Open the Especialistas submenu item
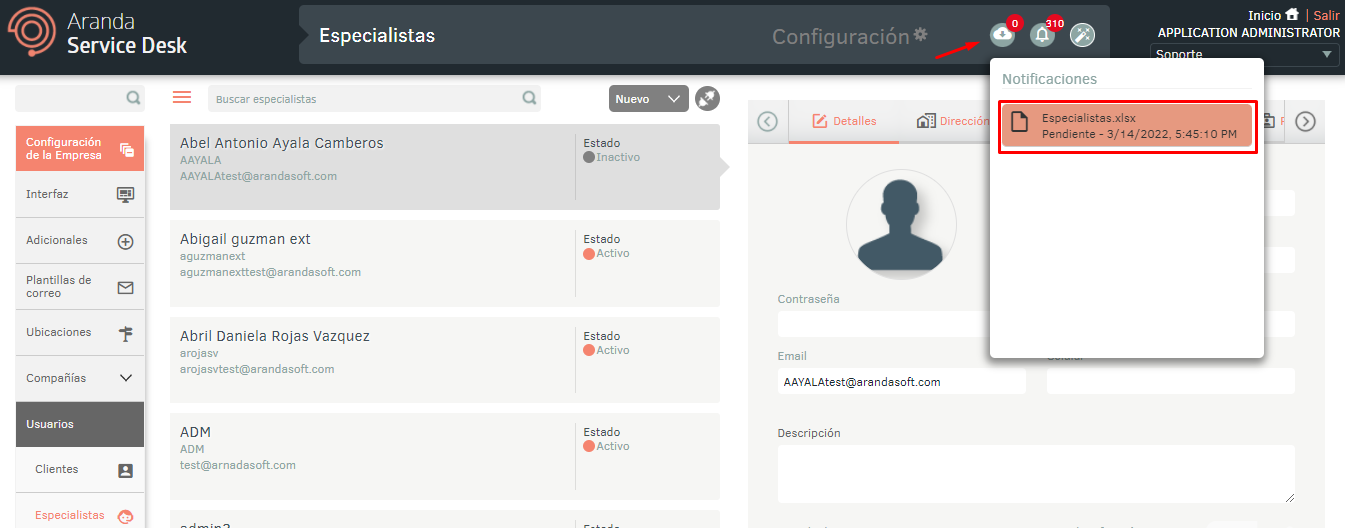 point(80,515)
